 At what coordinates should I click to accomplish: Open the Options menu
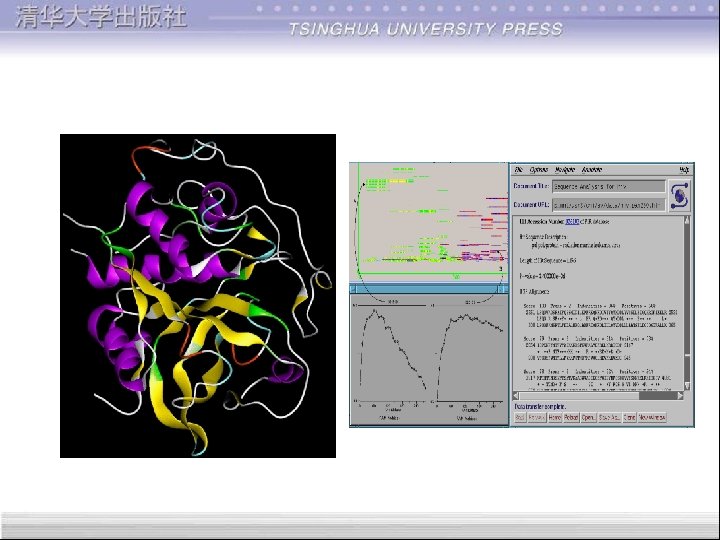point(538,169)
